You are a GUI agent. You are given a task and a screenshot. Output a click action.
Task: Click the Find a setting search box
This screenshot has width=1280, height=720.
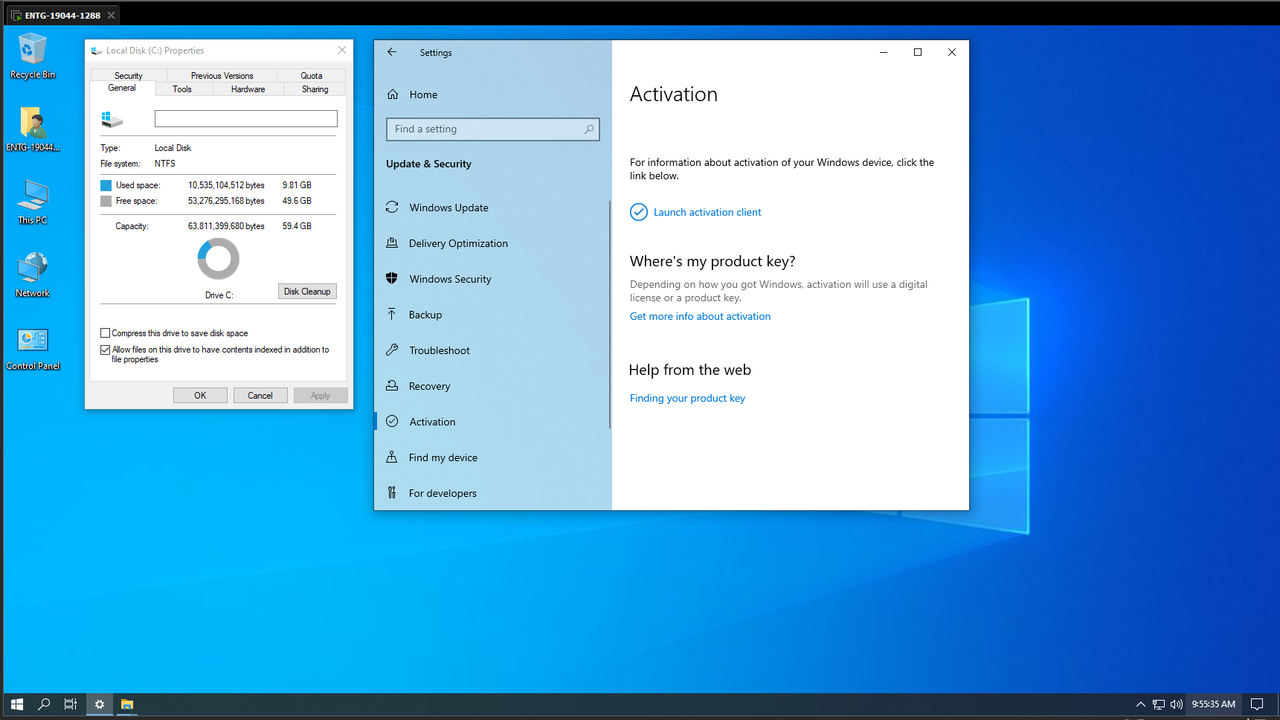pyautogui.click(x=493, y=129)
